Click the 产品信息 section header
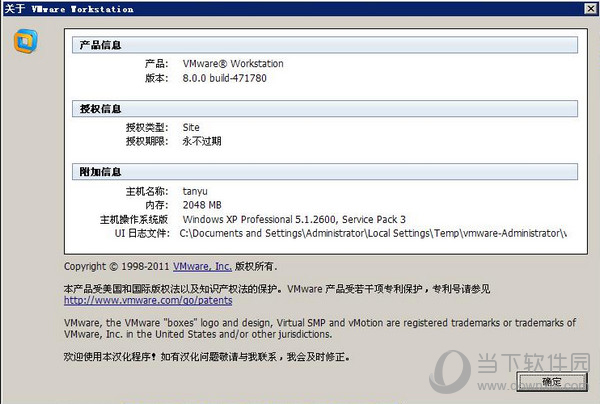 tap(325, 45)
